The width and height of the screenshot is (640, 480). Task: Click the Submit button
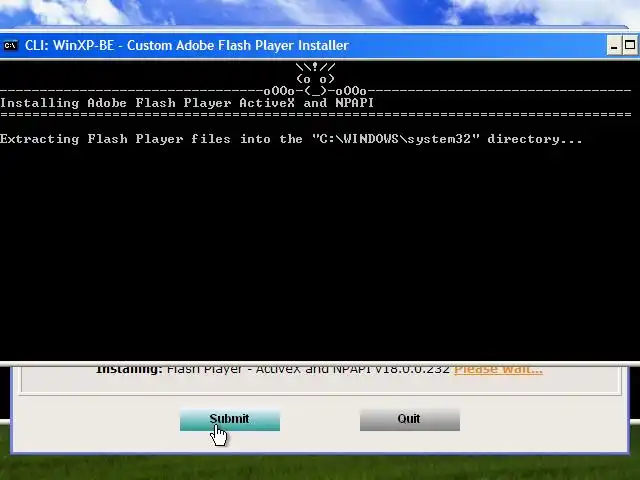230,420
